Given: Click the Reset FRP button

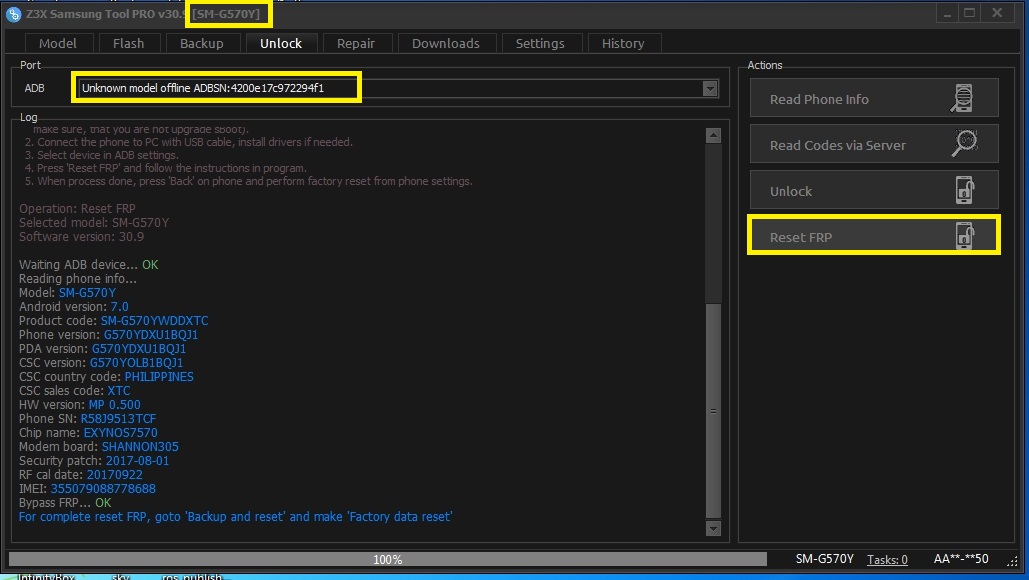Looking at the screenshot, I should click(x=874, y=236).
